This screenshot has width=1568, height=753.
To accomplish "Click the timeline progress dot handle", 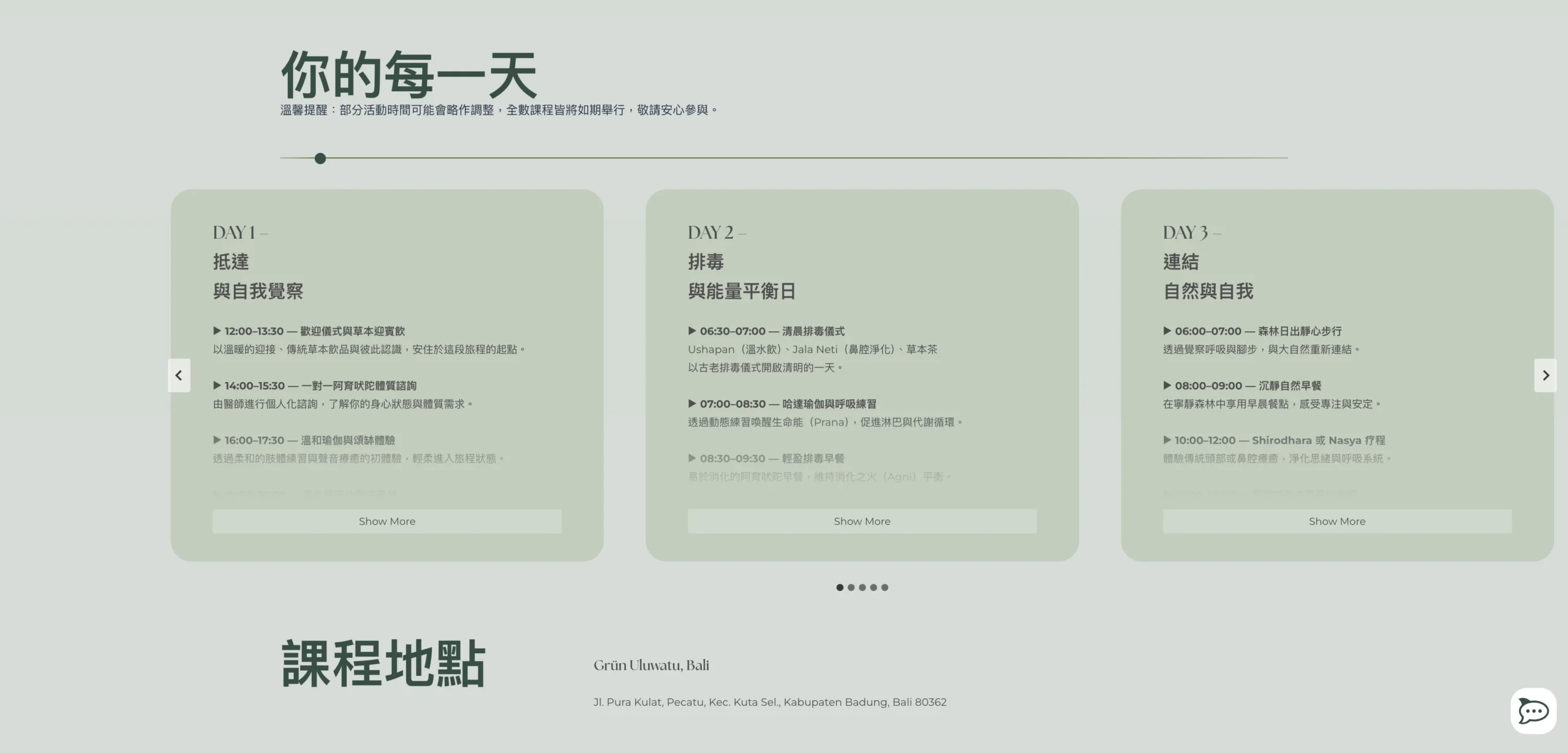I will pyautogui.click(x=320, y=159).
